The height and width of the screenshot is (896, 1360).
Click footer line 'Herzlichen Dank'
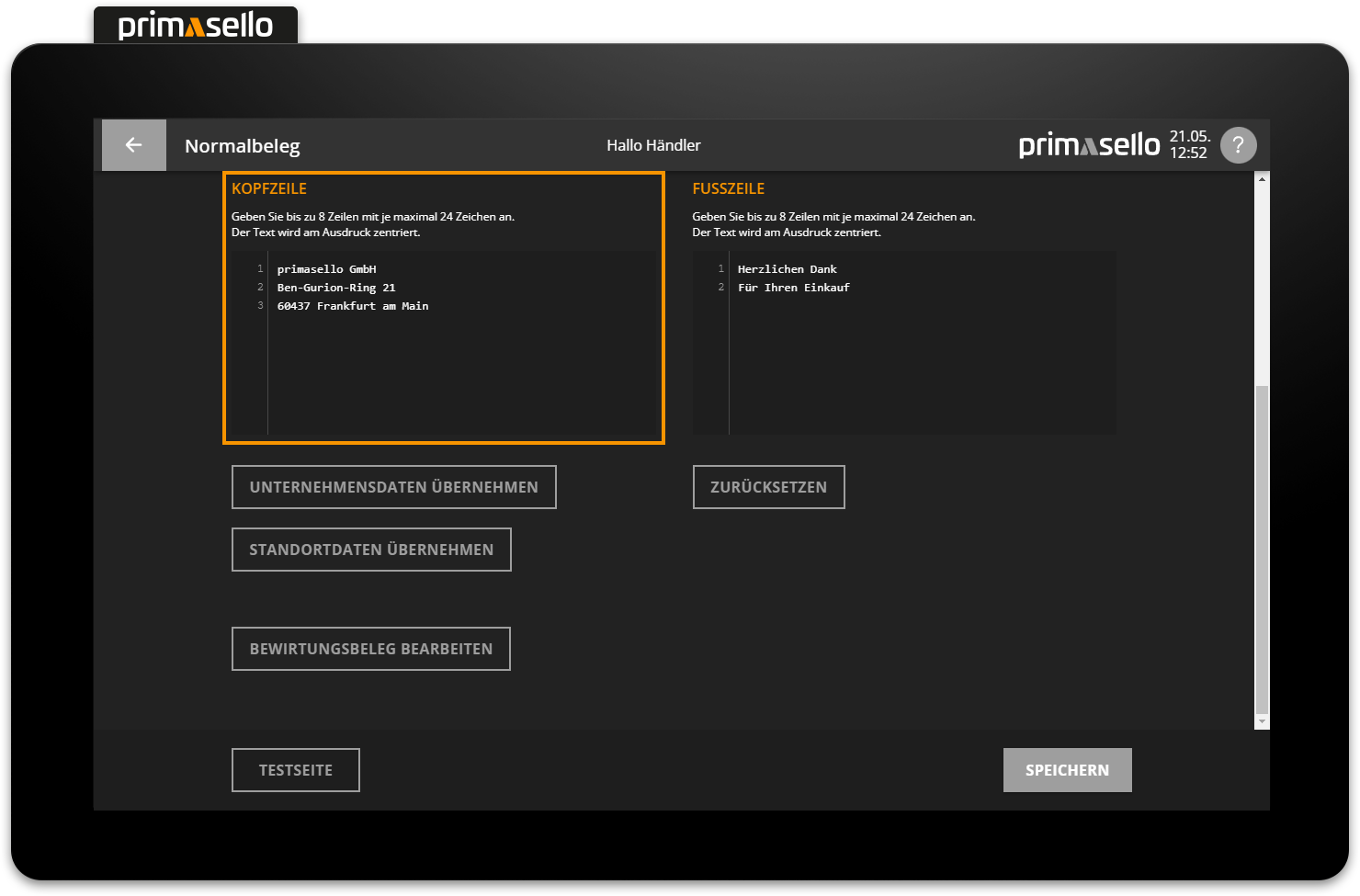click(788, 269)
